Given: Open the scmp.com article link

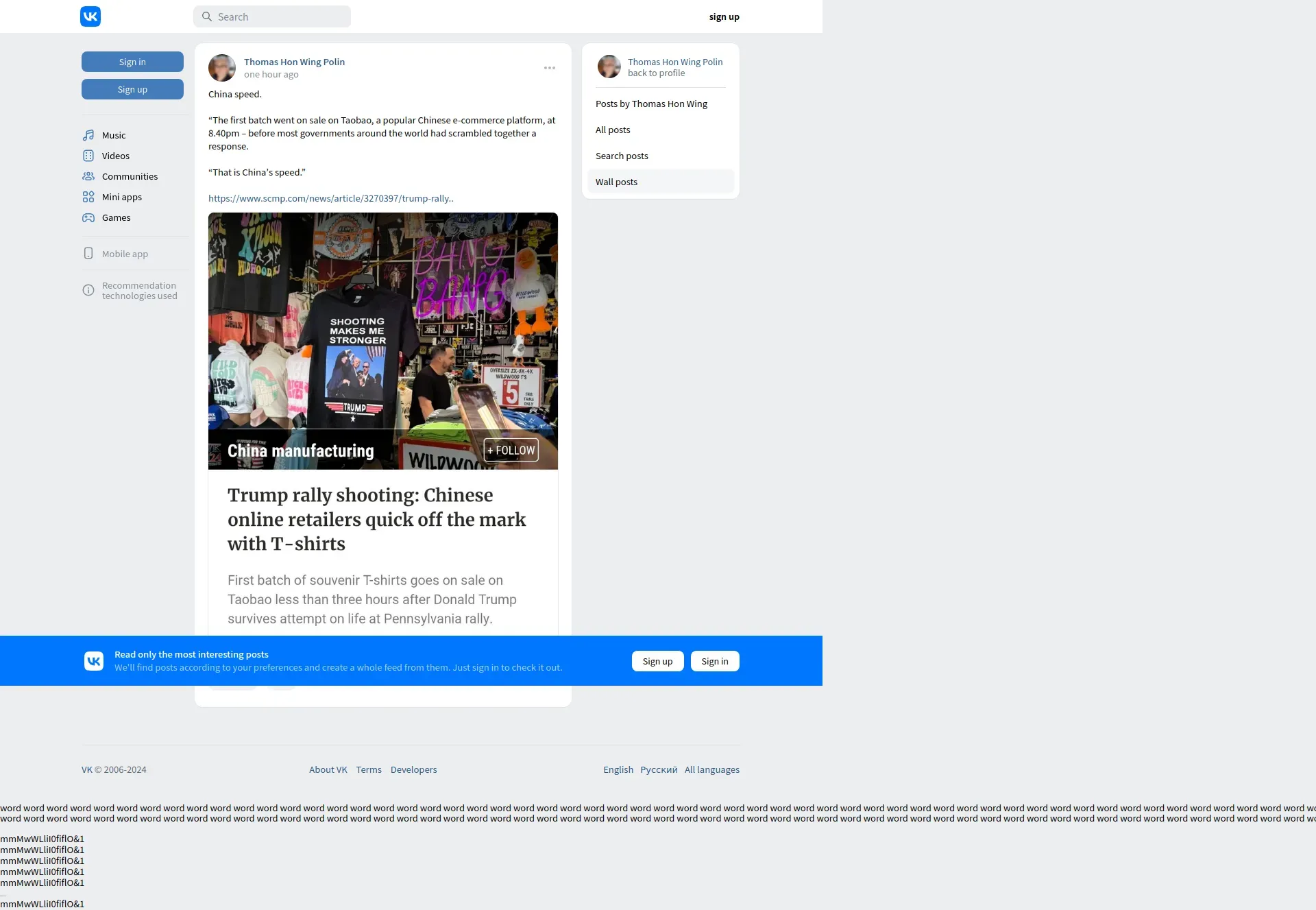Looking at the screenshot, I should 330,198.
